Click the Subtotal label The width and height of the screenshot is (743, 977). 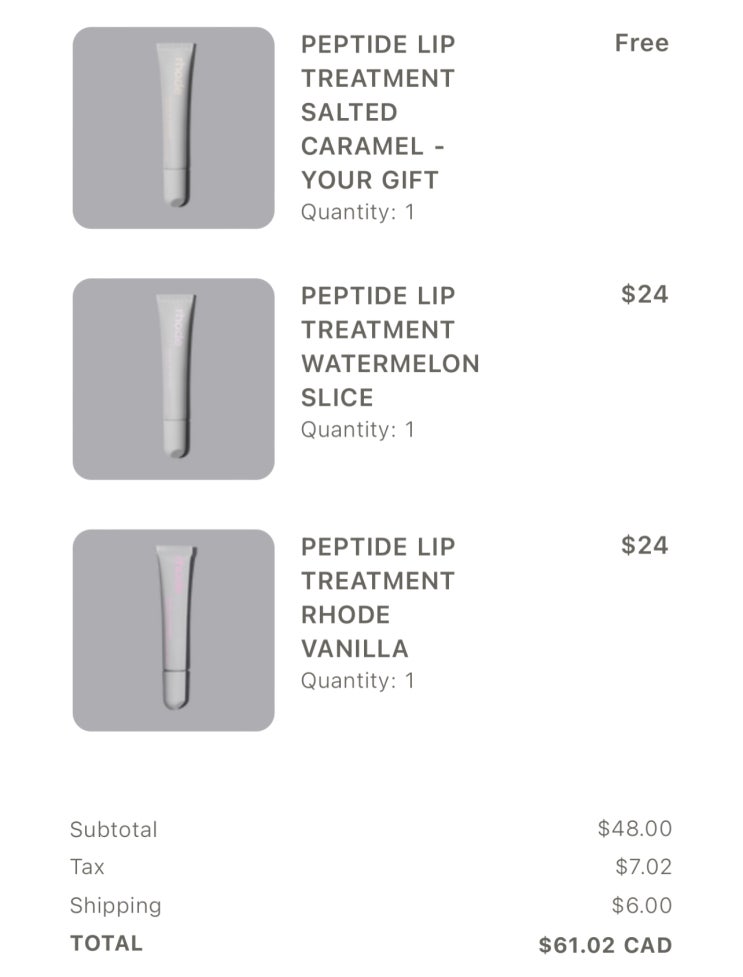[113, 829]
